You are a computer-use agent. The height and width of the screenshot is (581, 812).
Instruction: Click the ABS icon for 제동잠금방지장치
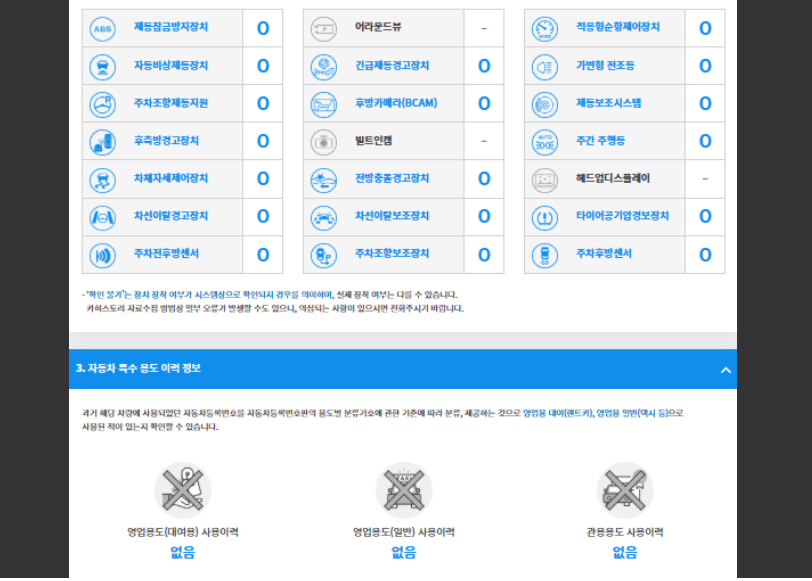[x=103, y=29]
